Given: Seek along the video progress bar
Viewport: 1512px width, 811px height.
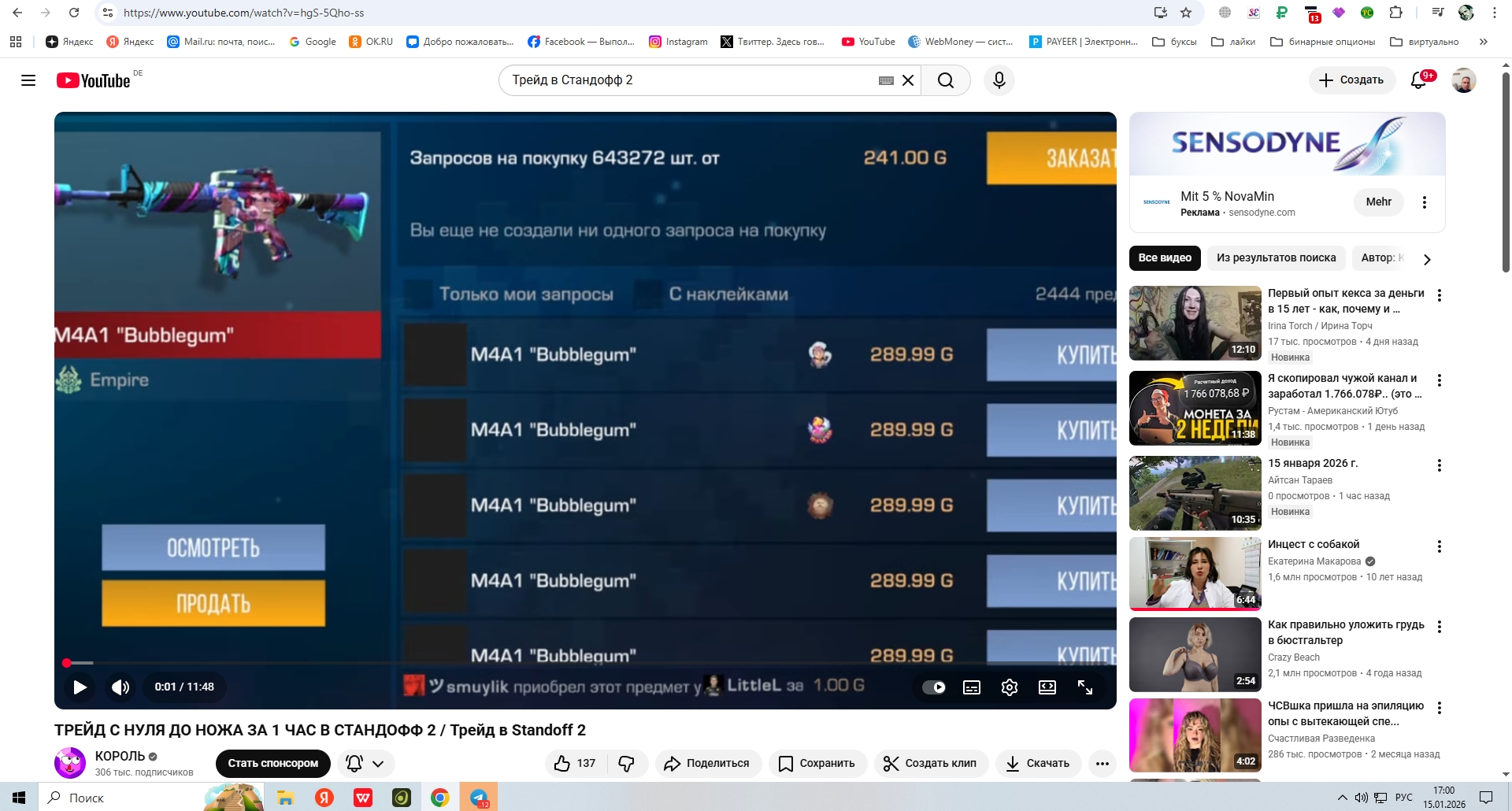Looking at the screenshot, I should click(585, 663).
